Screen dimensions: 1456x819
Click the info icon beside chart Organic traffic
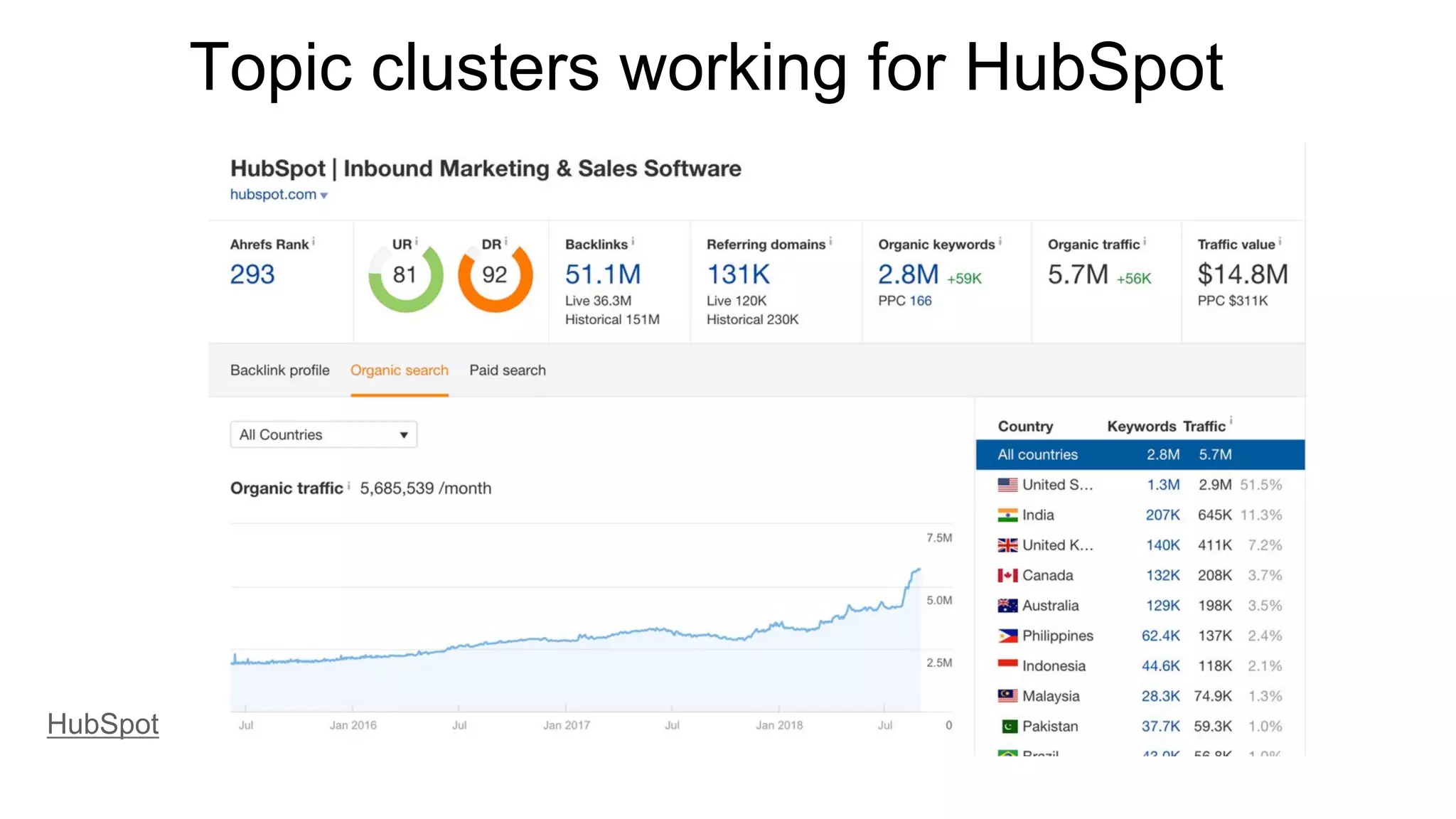[349, 486]
